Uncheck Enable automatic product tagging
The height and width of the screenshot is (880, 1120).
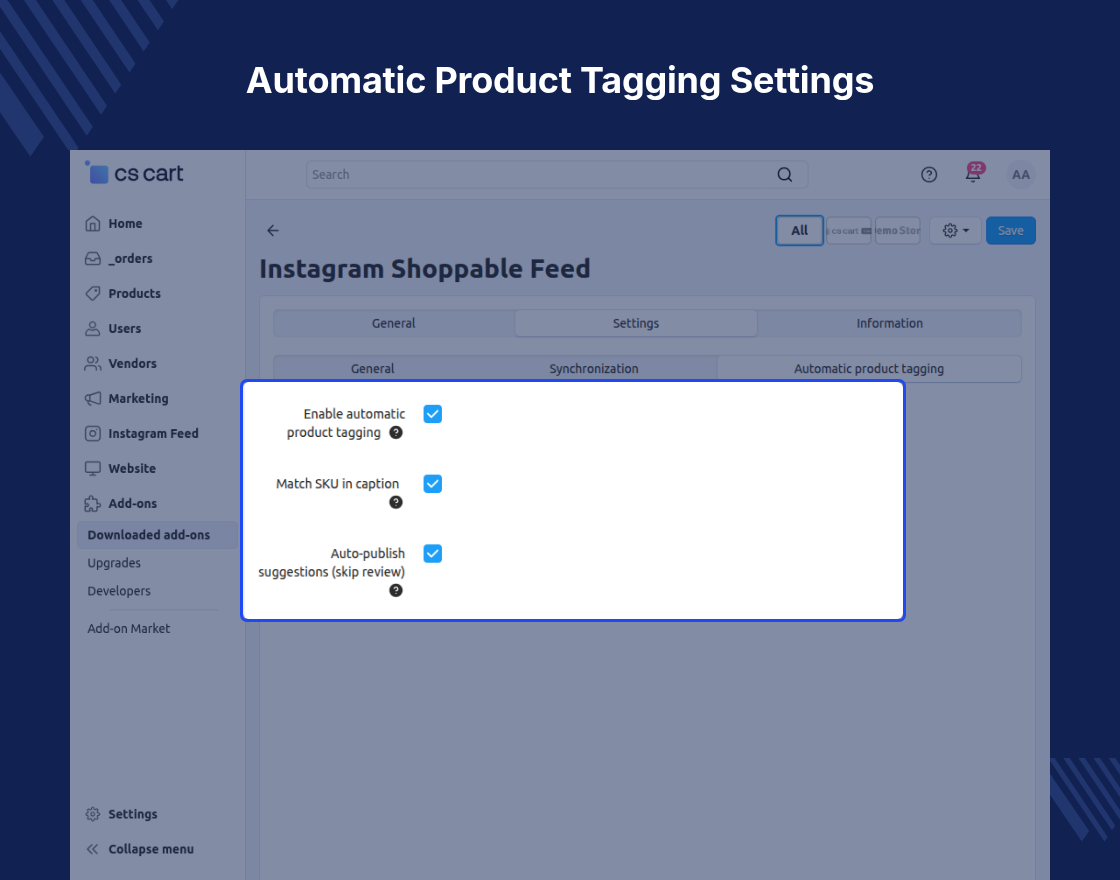click(433, 414)
